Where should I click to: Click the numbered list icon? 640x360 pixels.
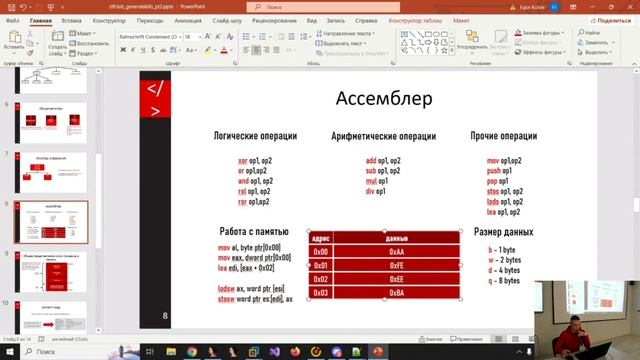(x=262, y=37)
